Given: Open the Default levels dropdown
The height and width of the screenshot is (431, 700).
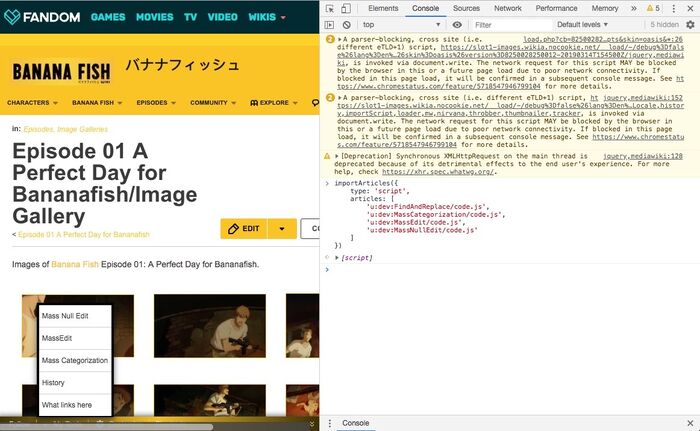Looking at the screenshot, I should (582, 25).
